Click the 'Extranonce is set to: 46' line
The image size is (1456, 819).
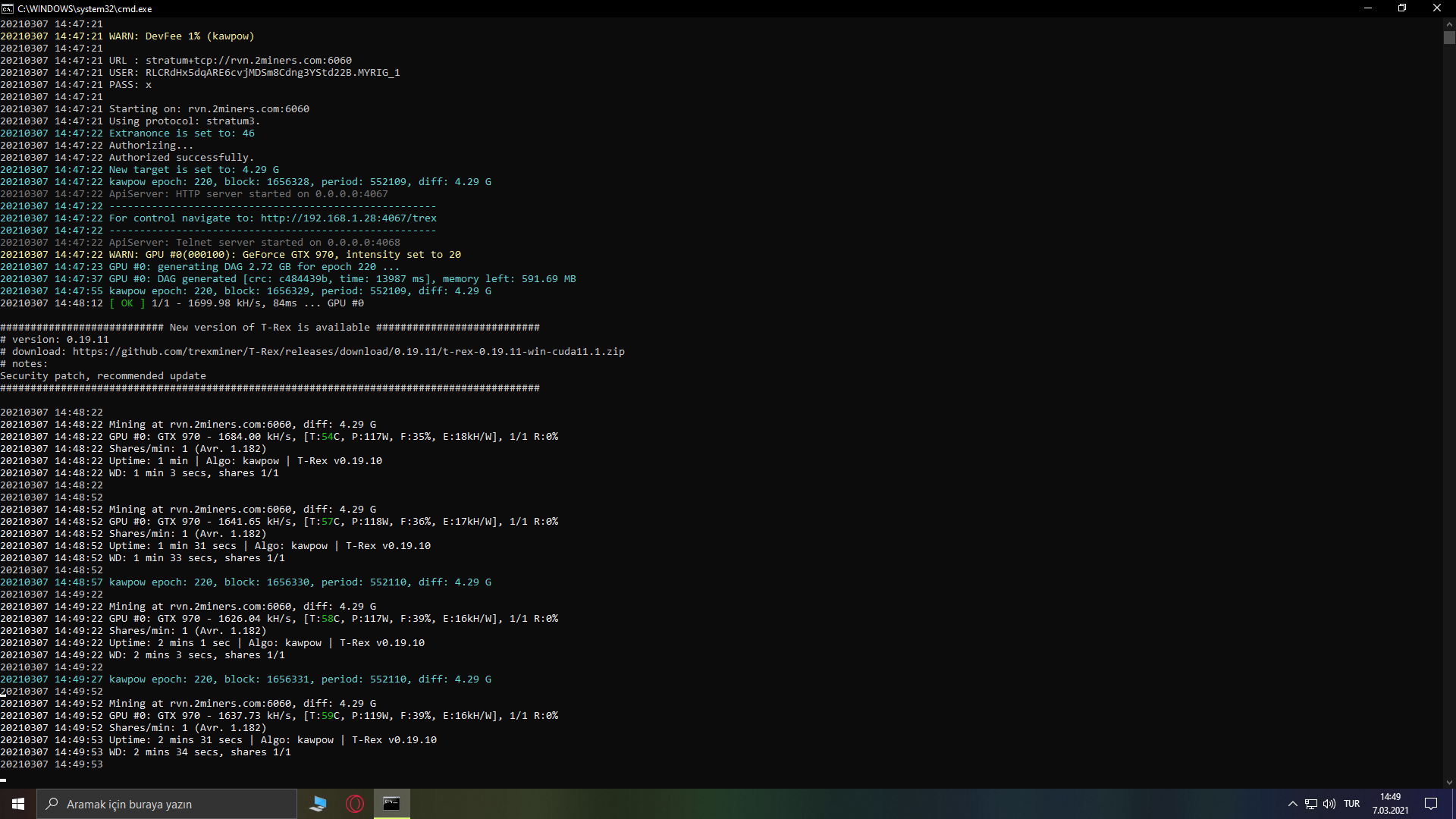point(127,133)
